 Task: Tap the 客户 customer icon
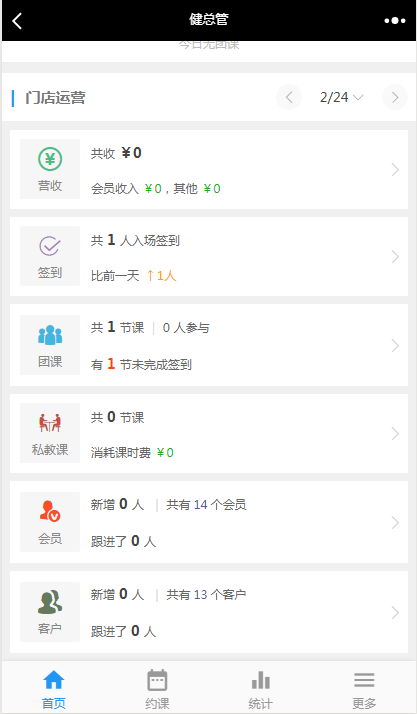(x=50, y=602)
